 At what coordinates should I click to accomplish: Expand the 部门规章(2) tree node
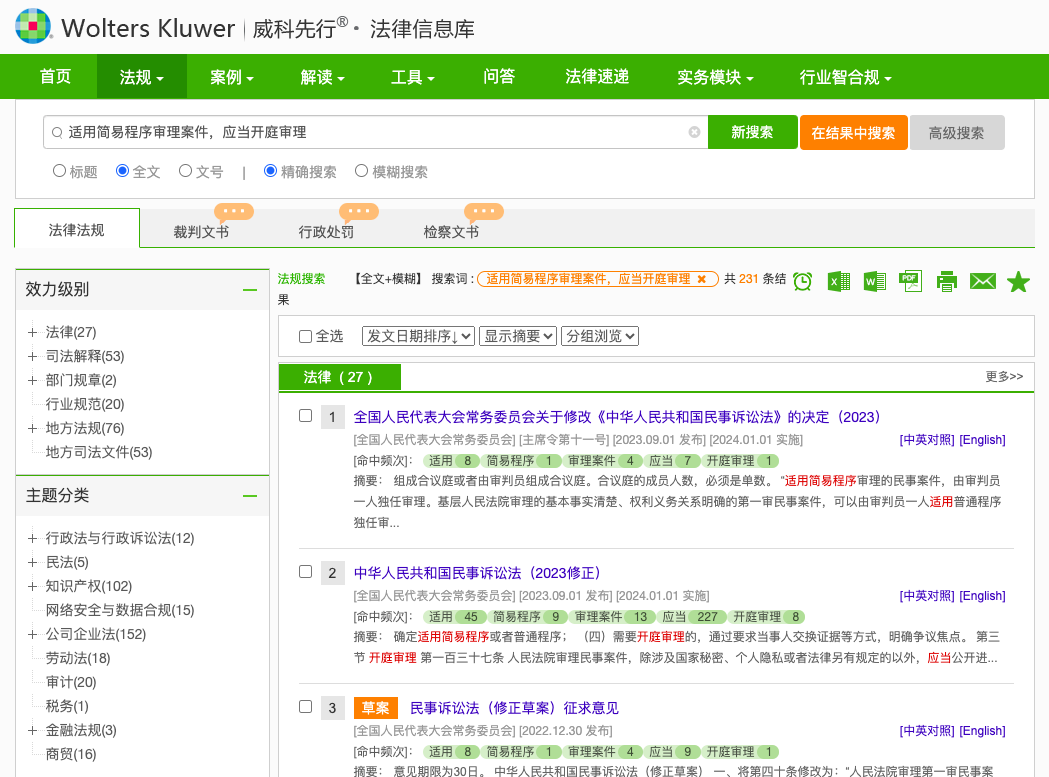tap(32, 381)
